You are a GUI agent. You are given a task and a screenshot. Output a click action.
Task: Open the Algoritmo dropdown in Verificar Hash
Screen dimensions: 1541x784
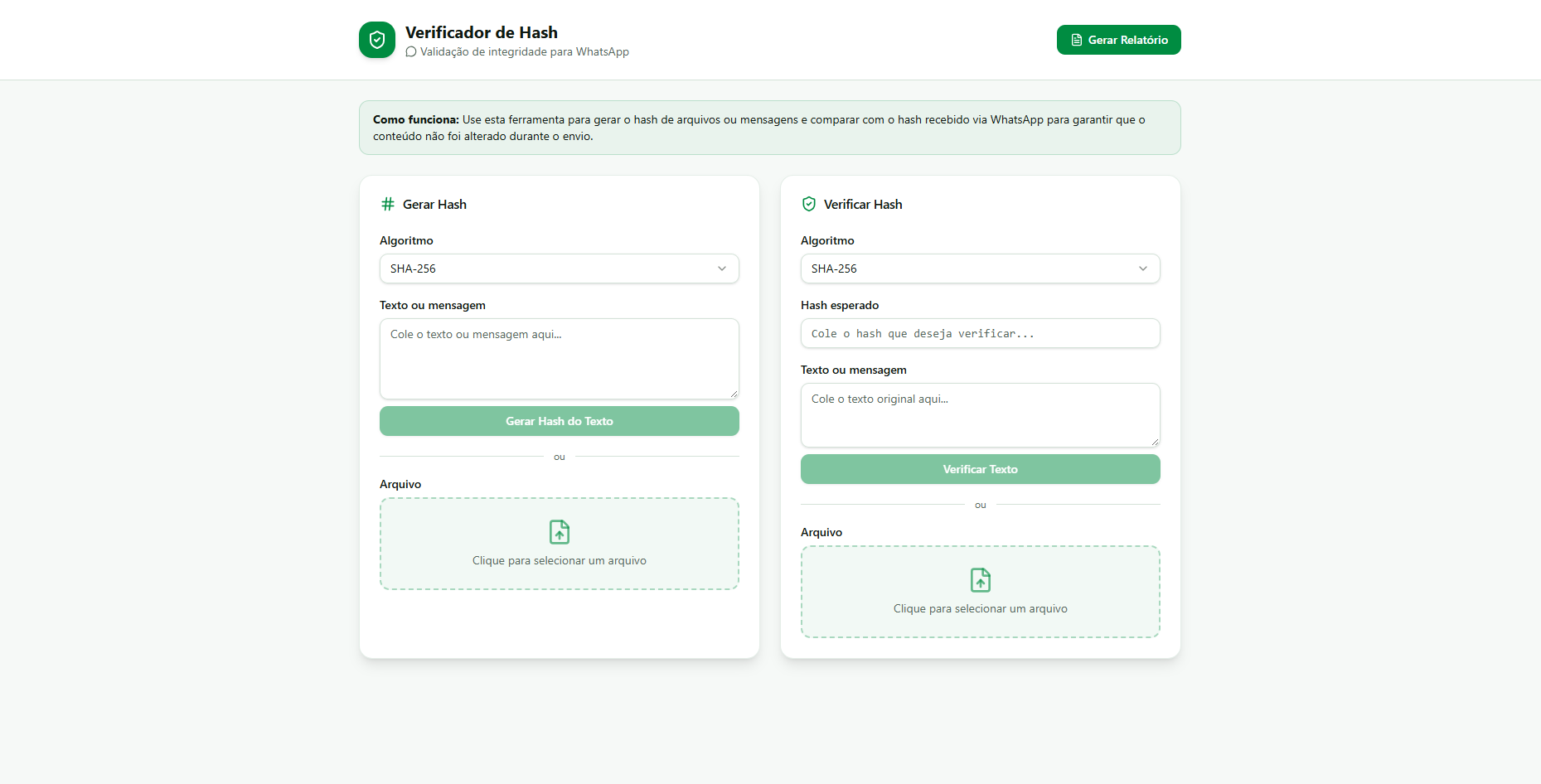[981, 269]
